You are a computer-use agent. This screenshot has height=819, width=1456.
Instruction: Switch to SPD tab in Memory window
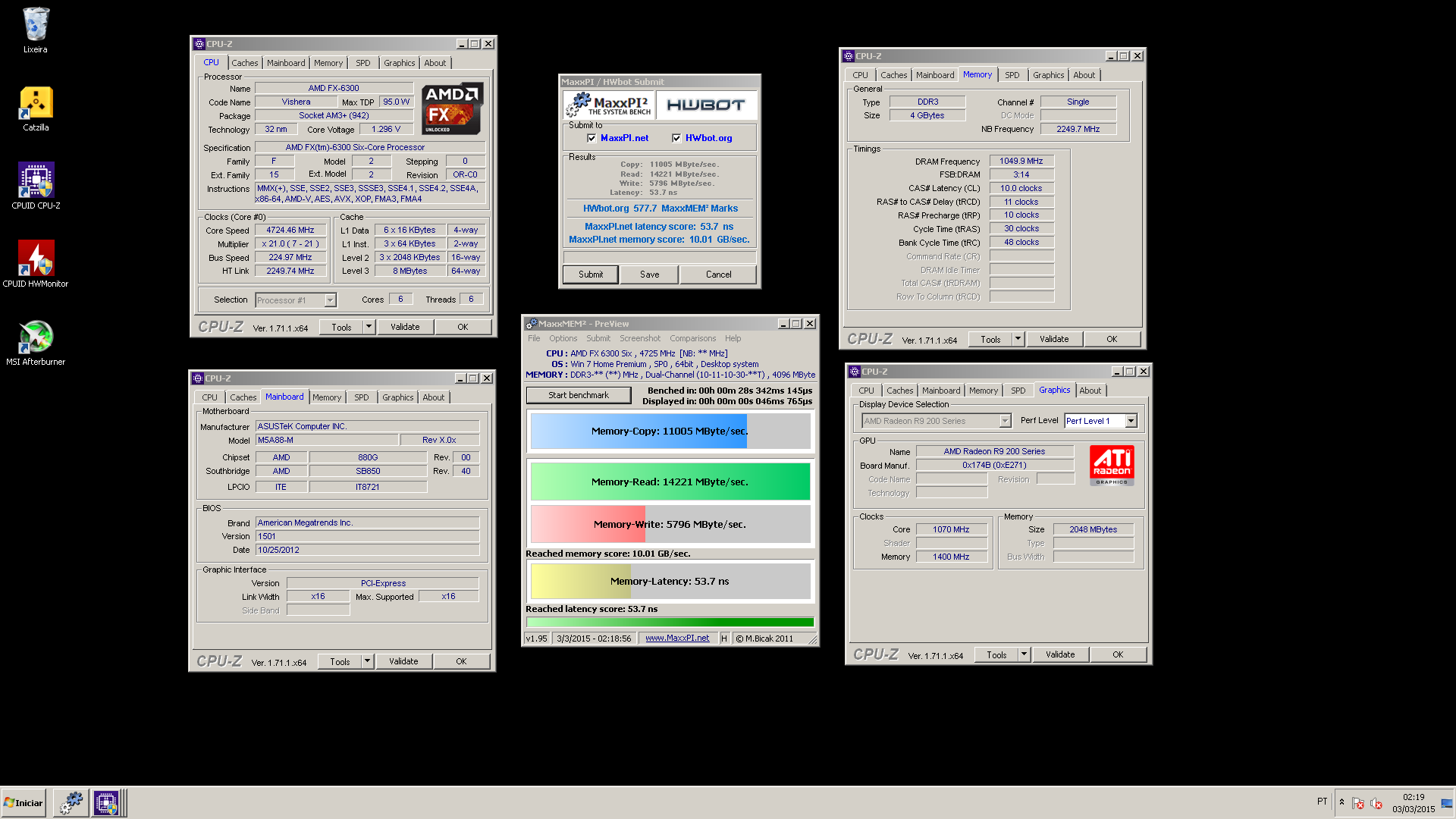click(x=1012, y=75)
